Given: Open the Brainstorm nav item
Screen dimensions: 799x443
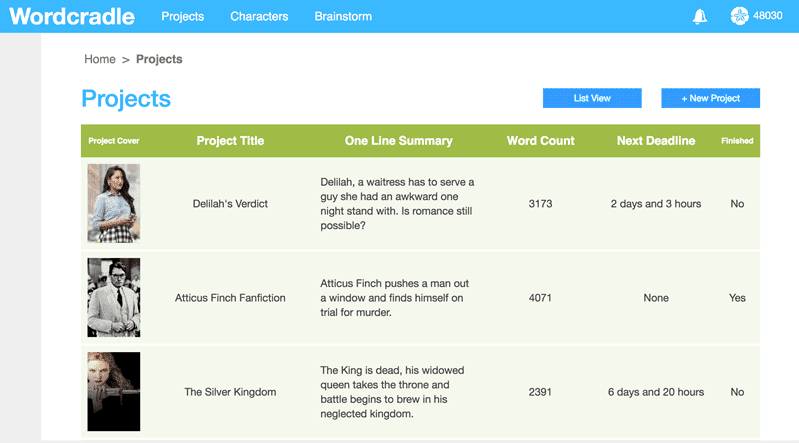Looking at the screenshot, I should pyautogui.click(x=343, y=16).
